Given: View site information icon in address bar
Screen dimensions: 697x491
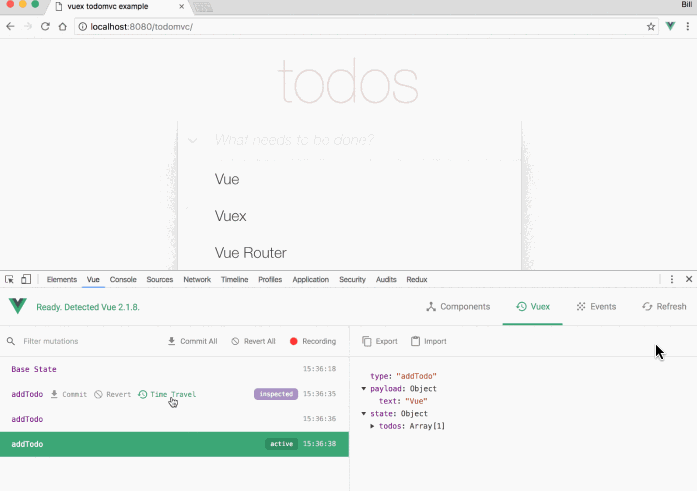Looking at the screenshot, I should (x=83, y=27).
